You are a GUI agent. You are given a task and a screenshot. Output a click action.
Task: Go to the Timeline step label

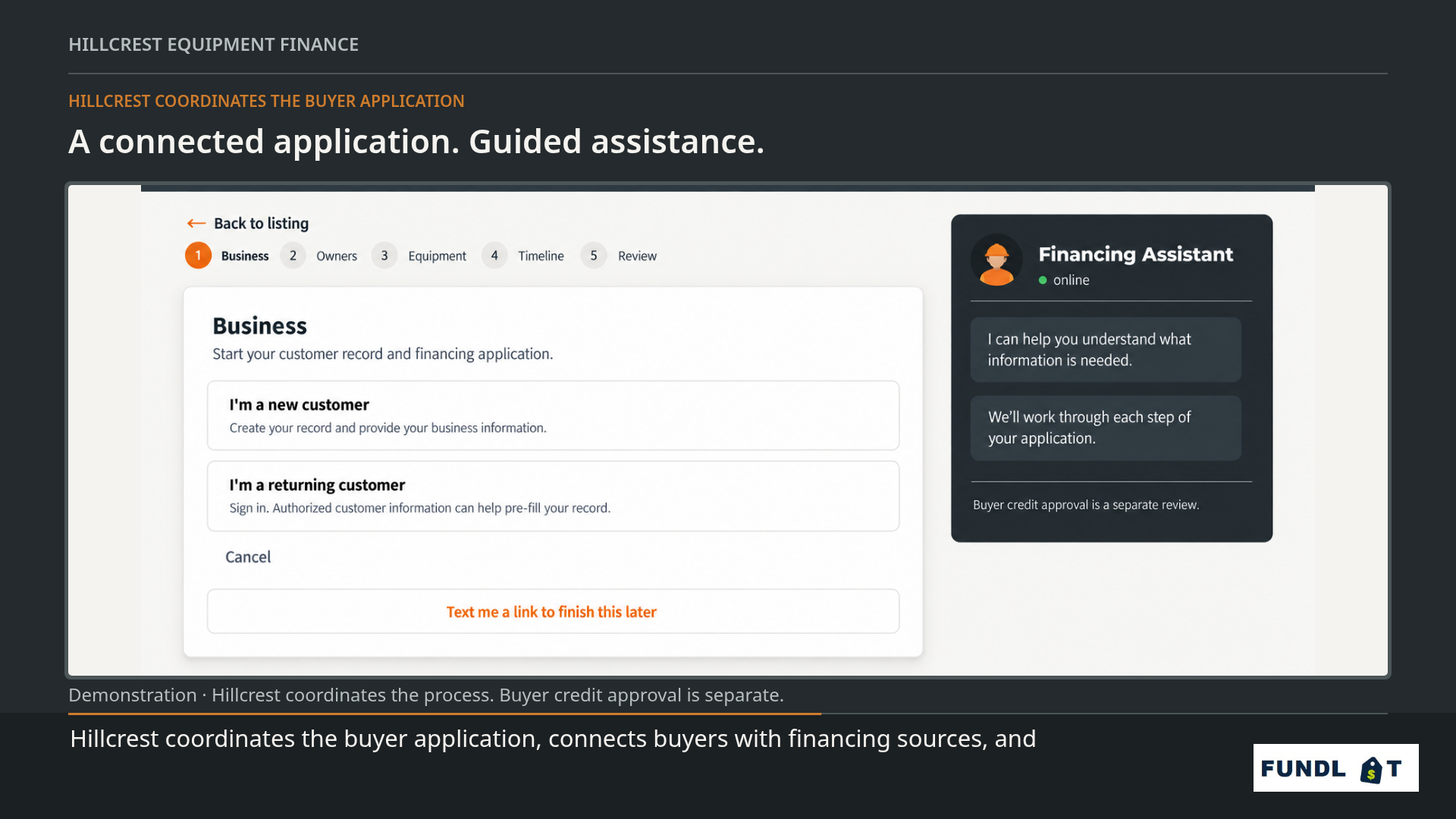(541, 256)
